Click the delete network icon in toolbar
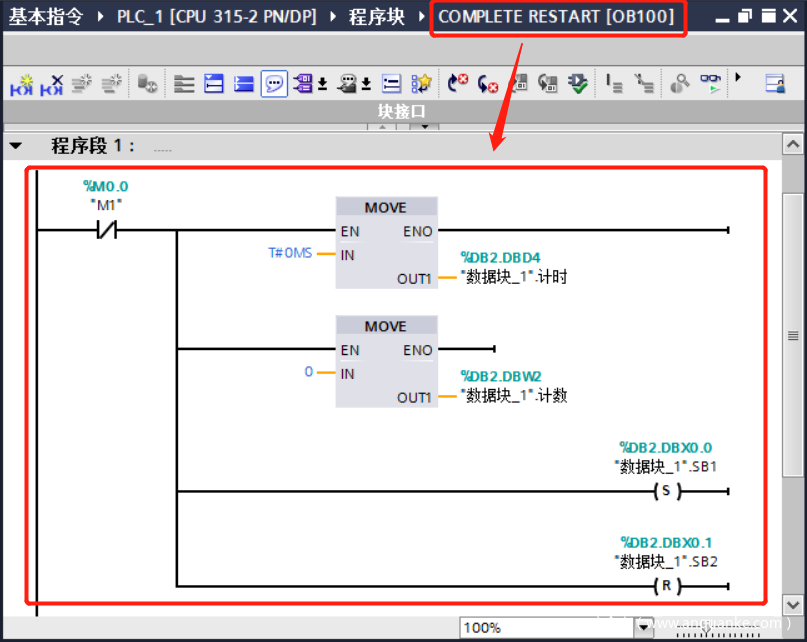This screenshot has width=807, height=642. pyautogui.click(x=51, y=84)
